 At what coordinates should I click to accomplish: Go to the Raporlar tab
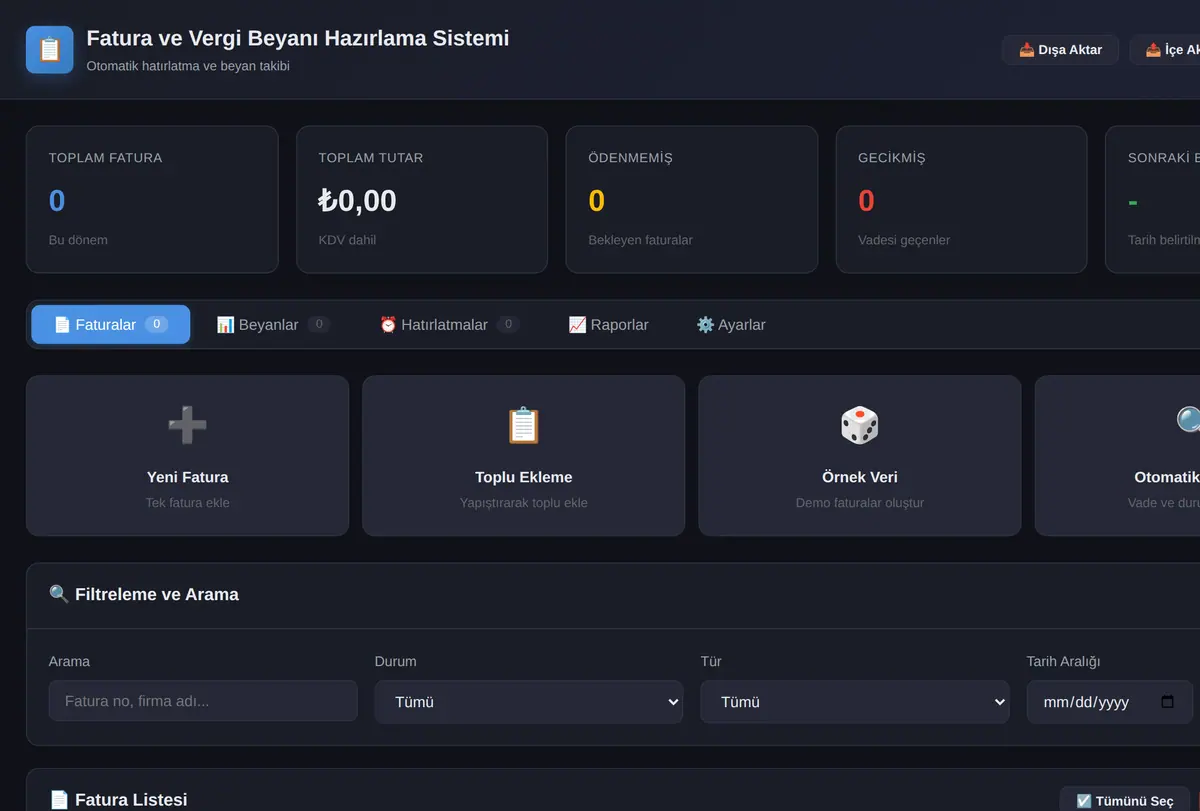(608, 324)
